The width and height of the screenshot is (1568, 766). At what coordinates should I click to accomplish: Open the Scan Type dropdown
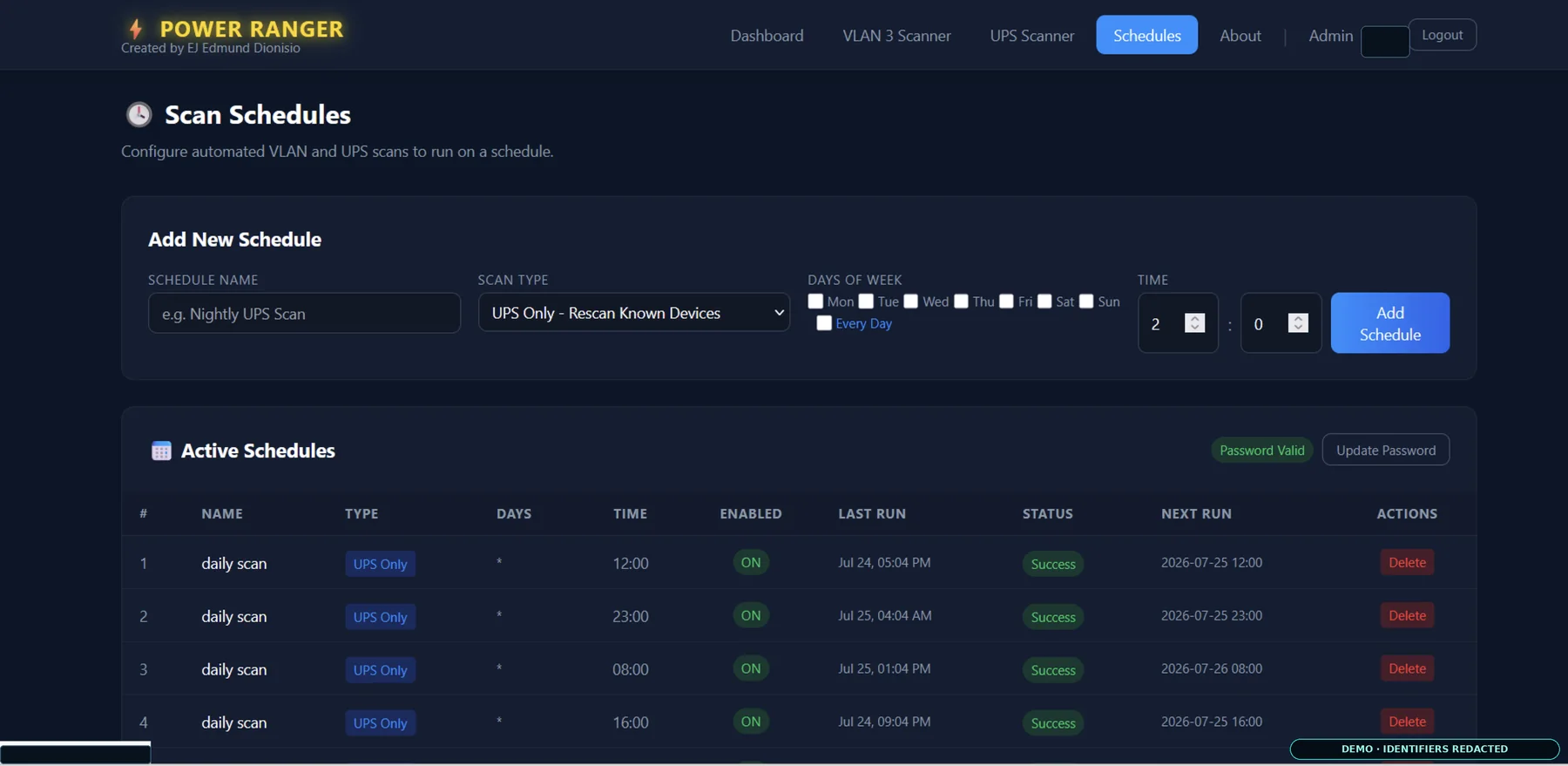pyautogui.click(x=633, y=312)
